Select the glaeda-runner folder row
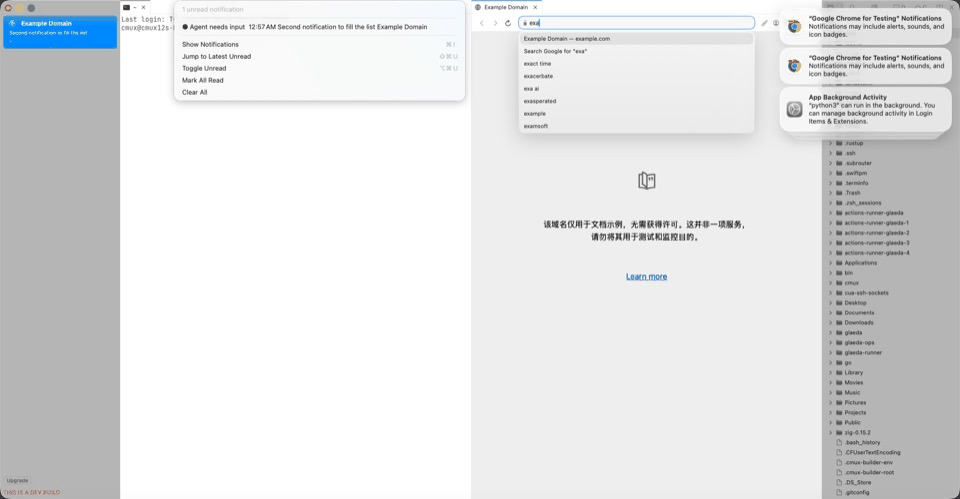960x499 pixels. tap(891, 353)
